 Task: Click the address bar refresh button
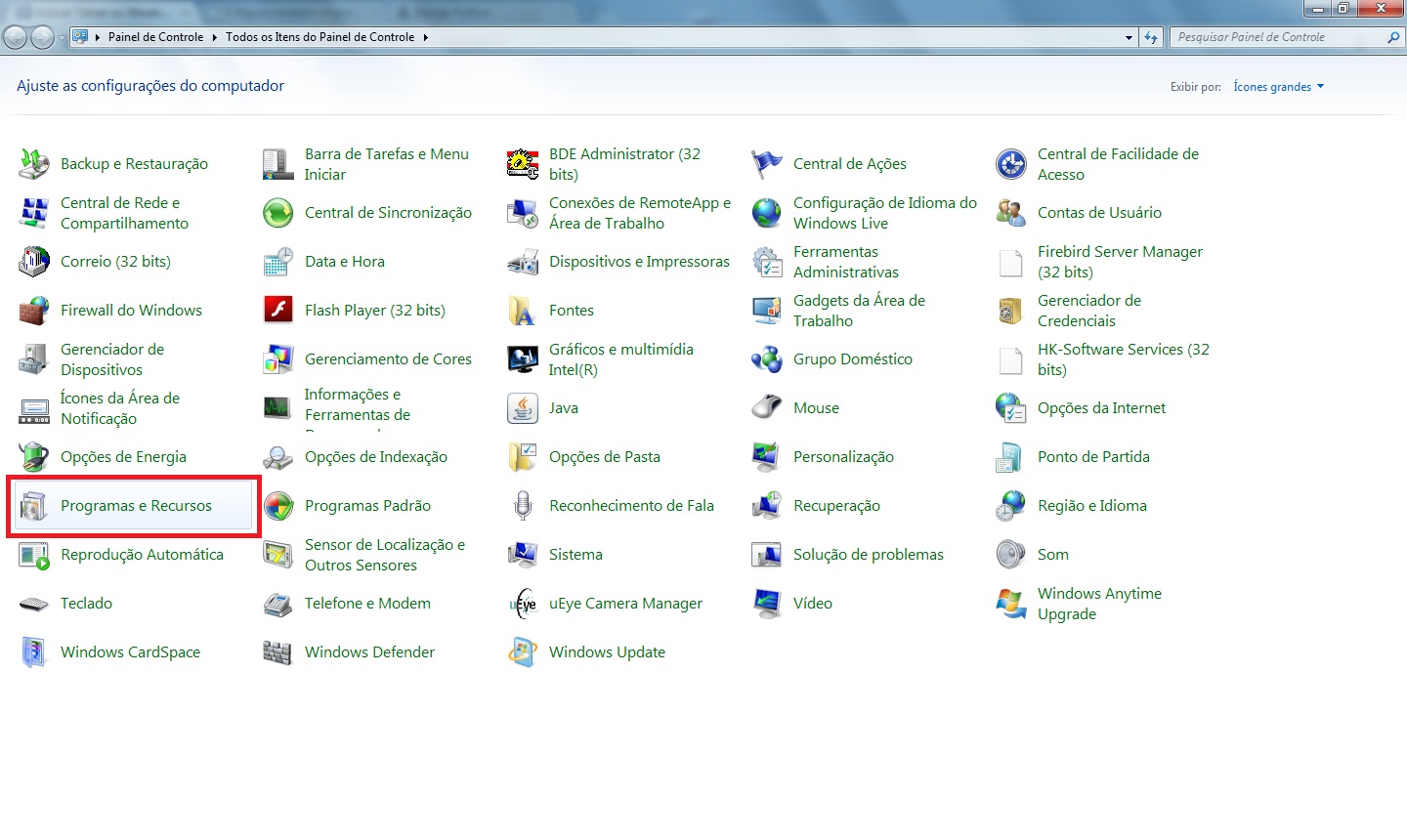tap(1151, 37)
